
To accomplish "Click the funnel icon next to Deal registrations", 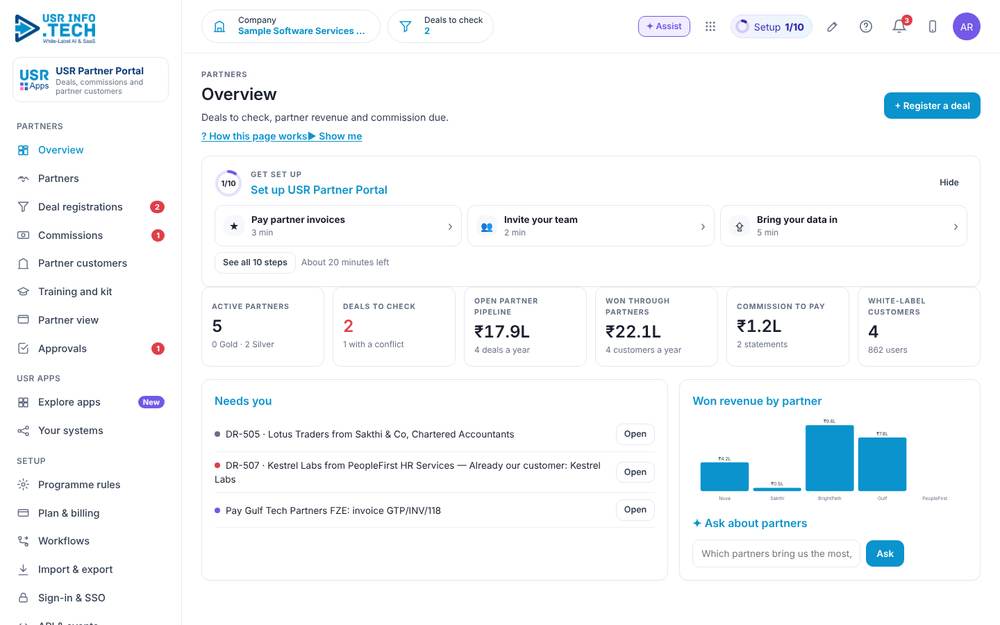I will pyautogui.click(x=23, y=207).
